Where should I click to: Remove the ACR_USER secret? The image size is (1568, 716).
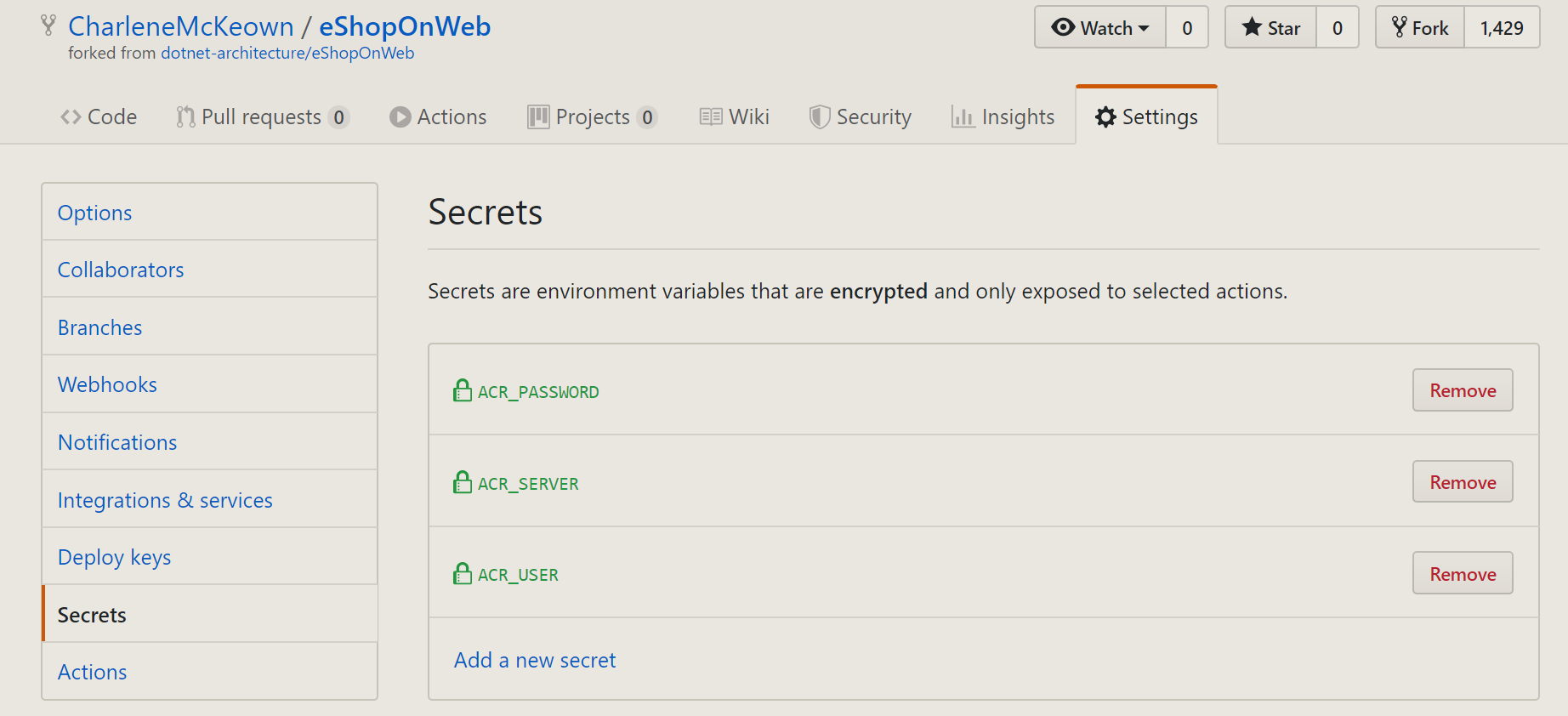[1463, 574]
